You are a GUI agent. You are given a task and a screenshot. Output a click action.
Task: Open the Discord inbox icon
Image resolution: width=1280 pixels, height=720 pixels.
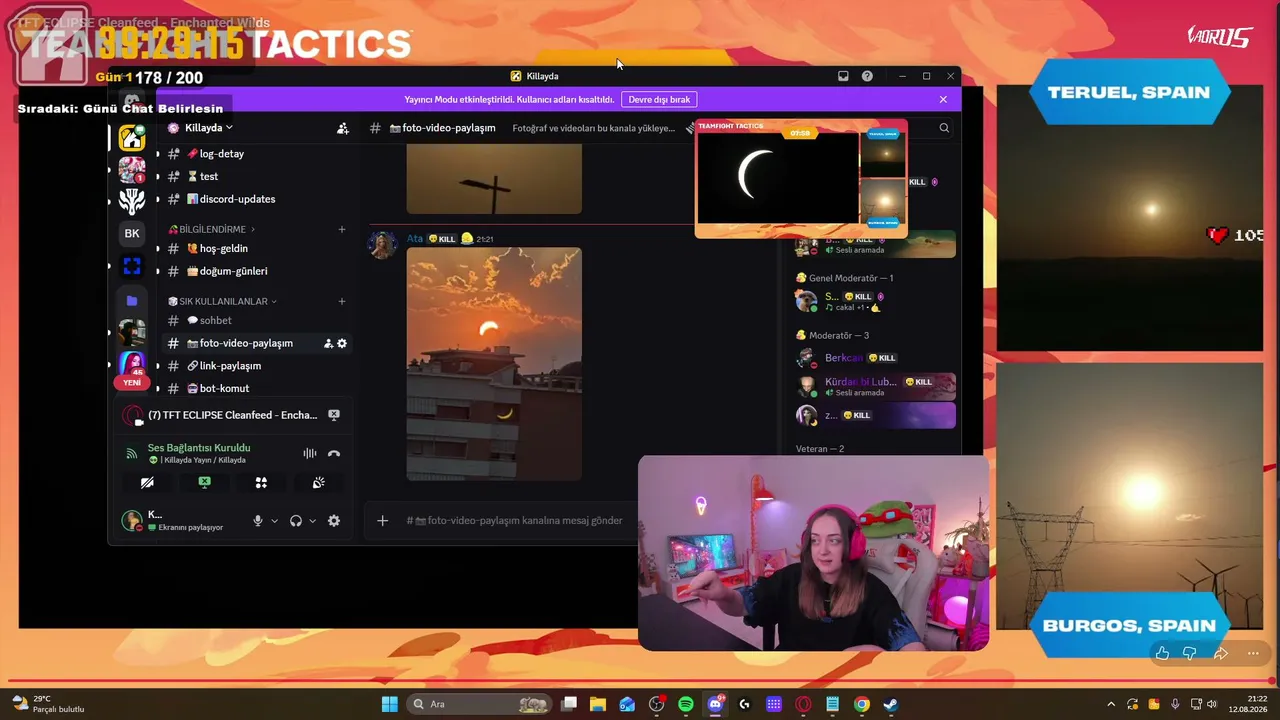(x=843, y=76)
